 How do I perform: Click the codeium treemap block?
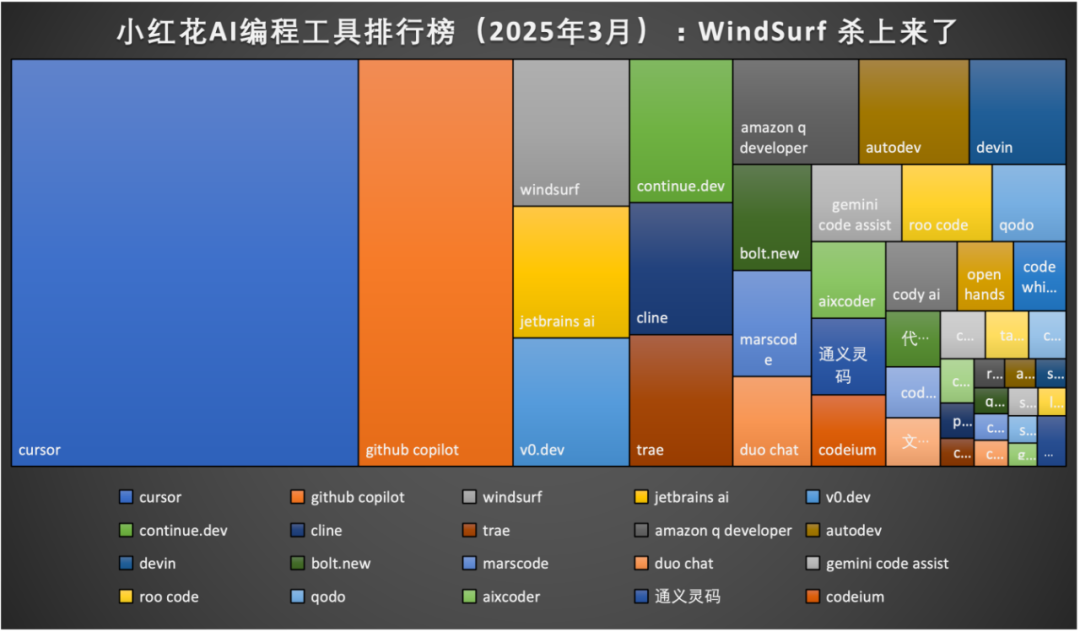[849, 431]
